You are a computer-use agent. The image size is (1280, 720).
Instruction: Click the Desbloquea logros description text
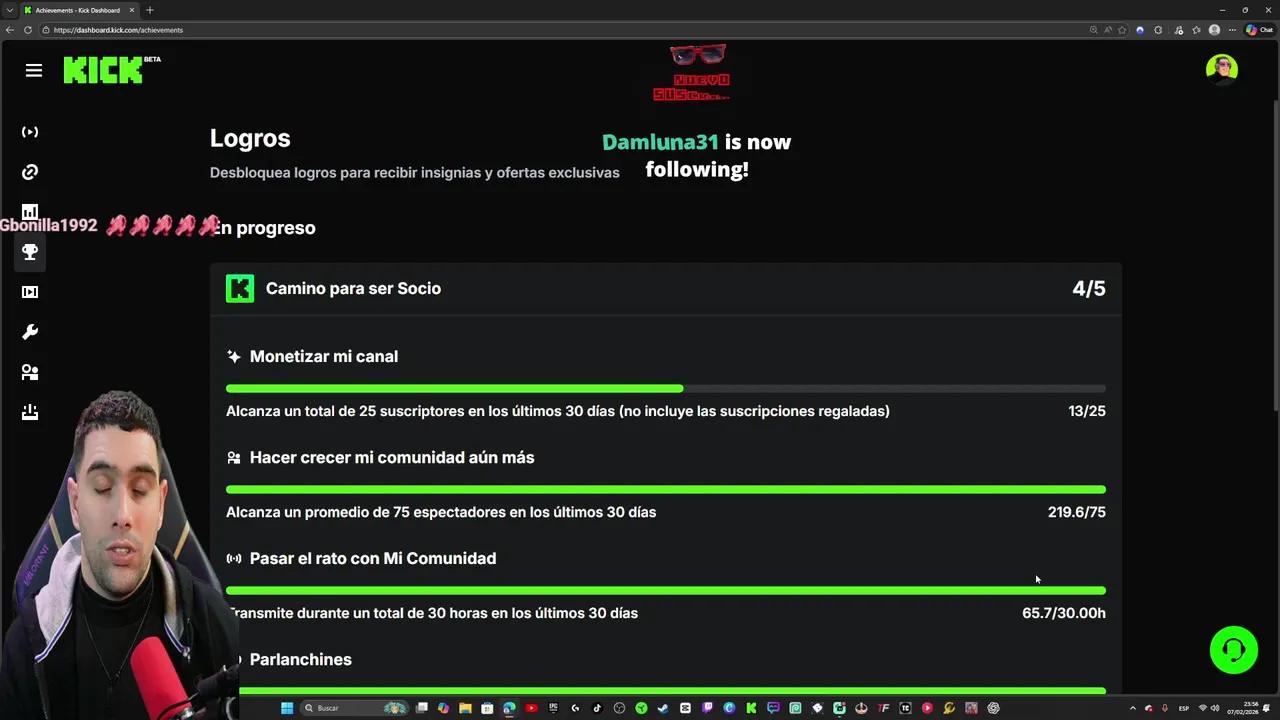tap(415, 173)
